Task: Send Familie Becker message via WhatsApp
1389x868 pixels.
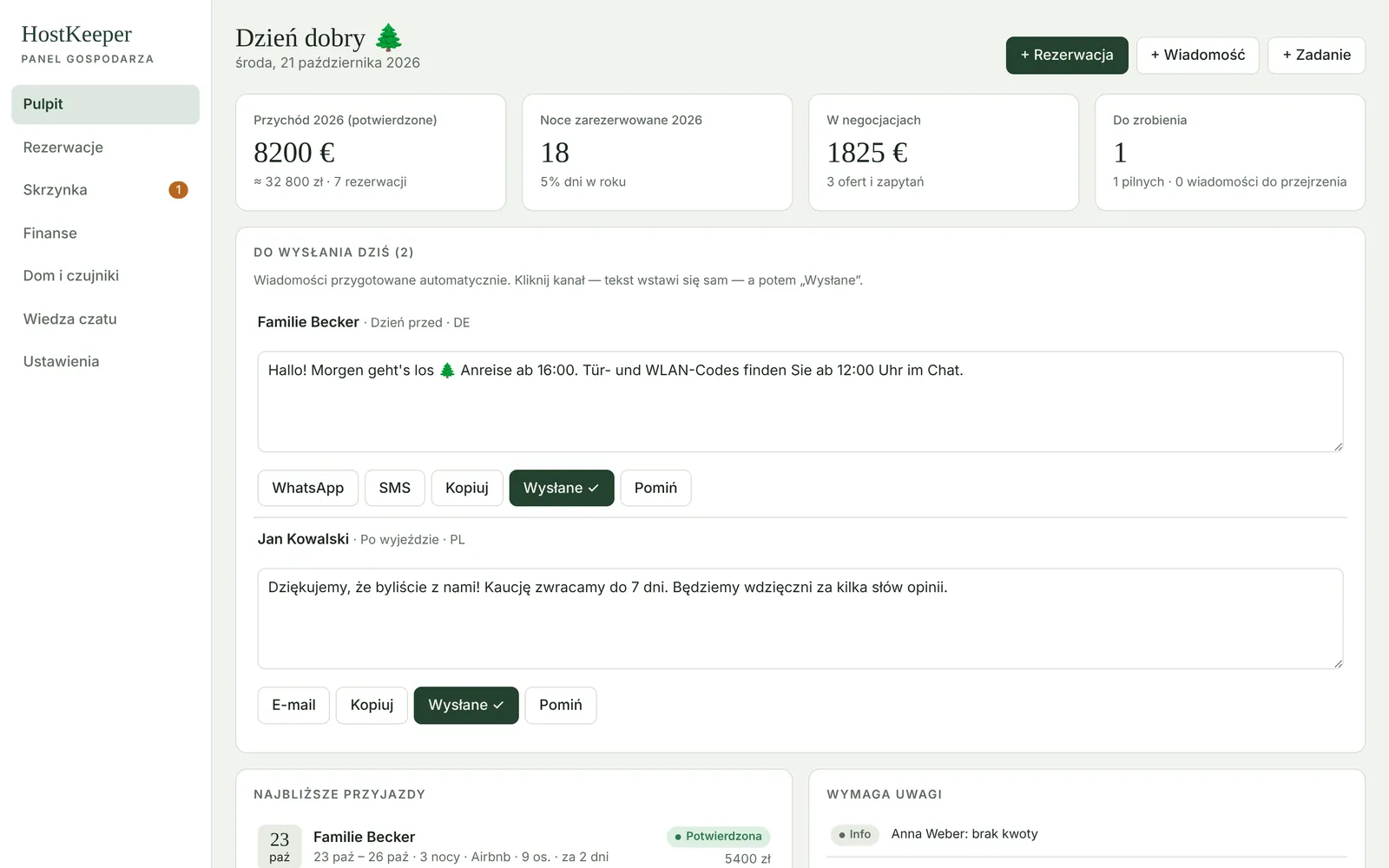Action: click(308, 488)
